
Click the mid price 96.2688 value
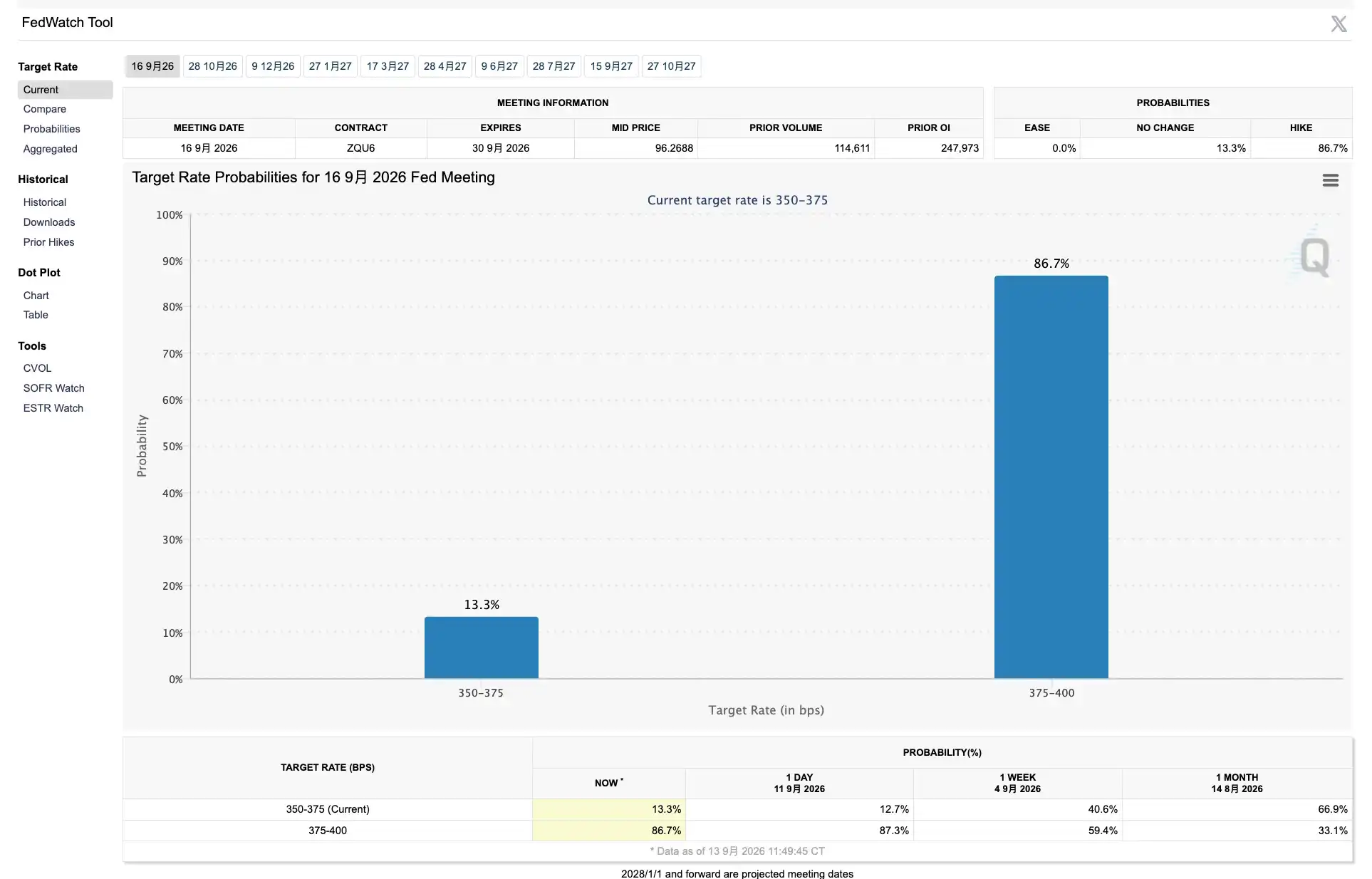674,148
